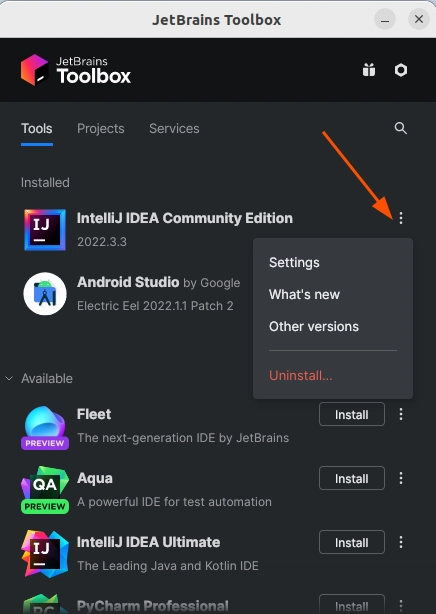The image size is (436, 614).
Task: Click the Fleet preview icon
Action: (45, 427)
